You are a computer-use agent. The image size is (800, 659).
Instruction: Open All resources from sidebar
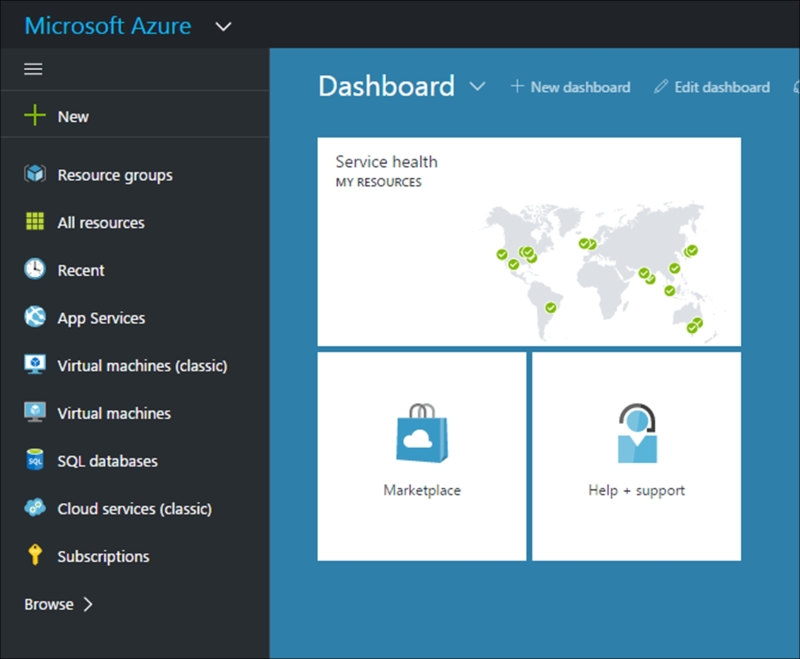pyautogui.click(x=101, y=222)
